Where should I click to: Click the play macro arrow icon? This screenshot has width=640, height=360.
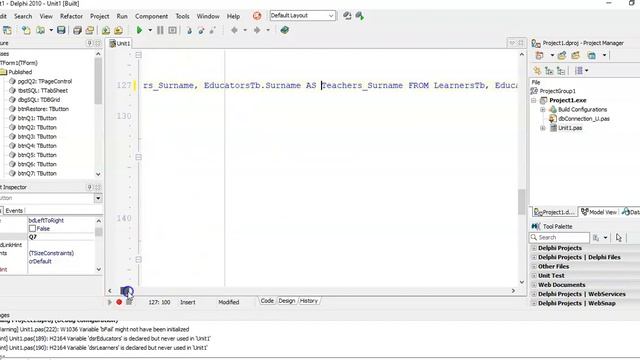click(x=110, y=302)
